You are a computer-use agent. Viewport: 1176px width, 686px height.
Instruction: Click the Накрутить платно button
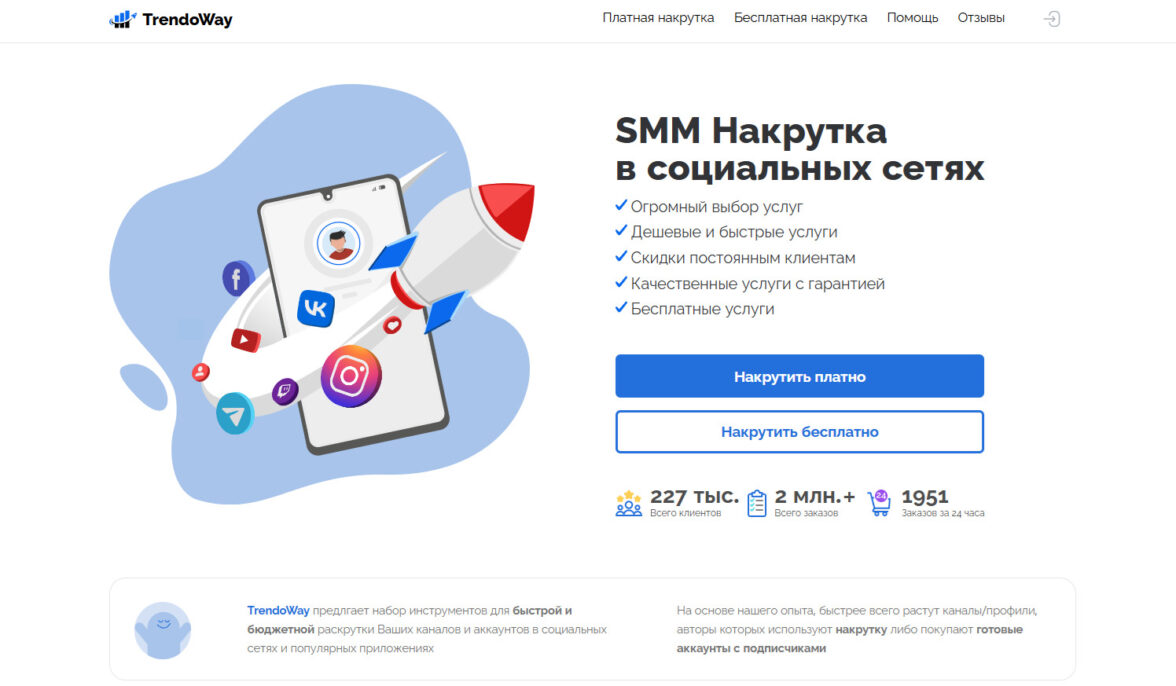pyautogui.click(x=800, y=376)
